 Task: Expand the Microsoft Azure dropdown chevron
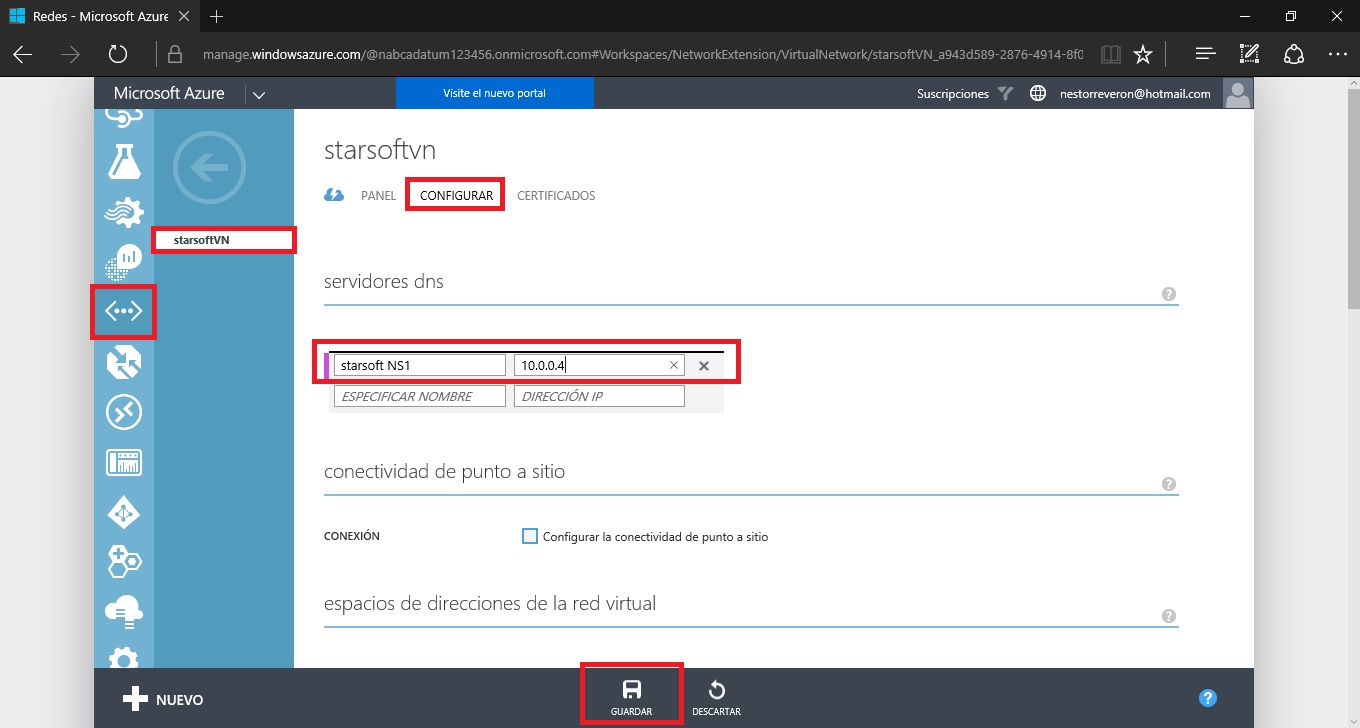click(x=259, y=95)
